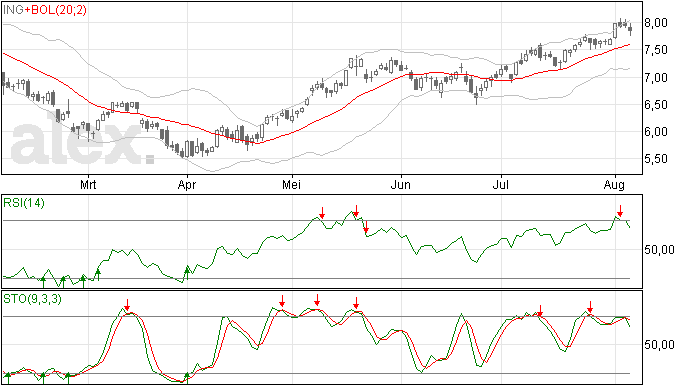This screenshot has width=690, height=387.
Task: Select the Jul month label
Action: point(500,184)
